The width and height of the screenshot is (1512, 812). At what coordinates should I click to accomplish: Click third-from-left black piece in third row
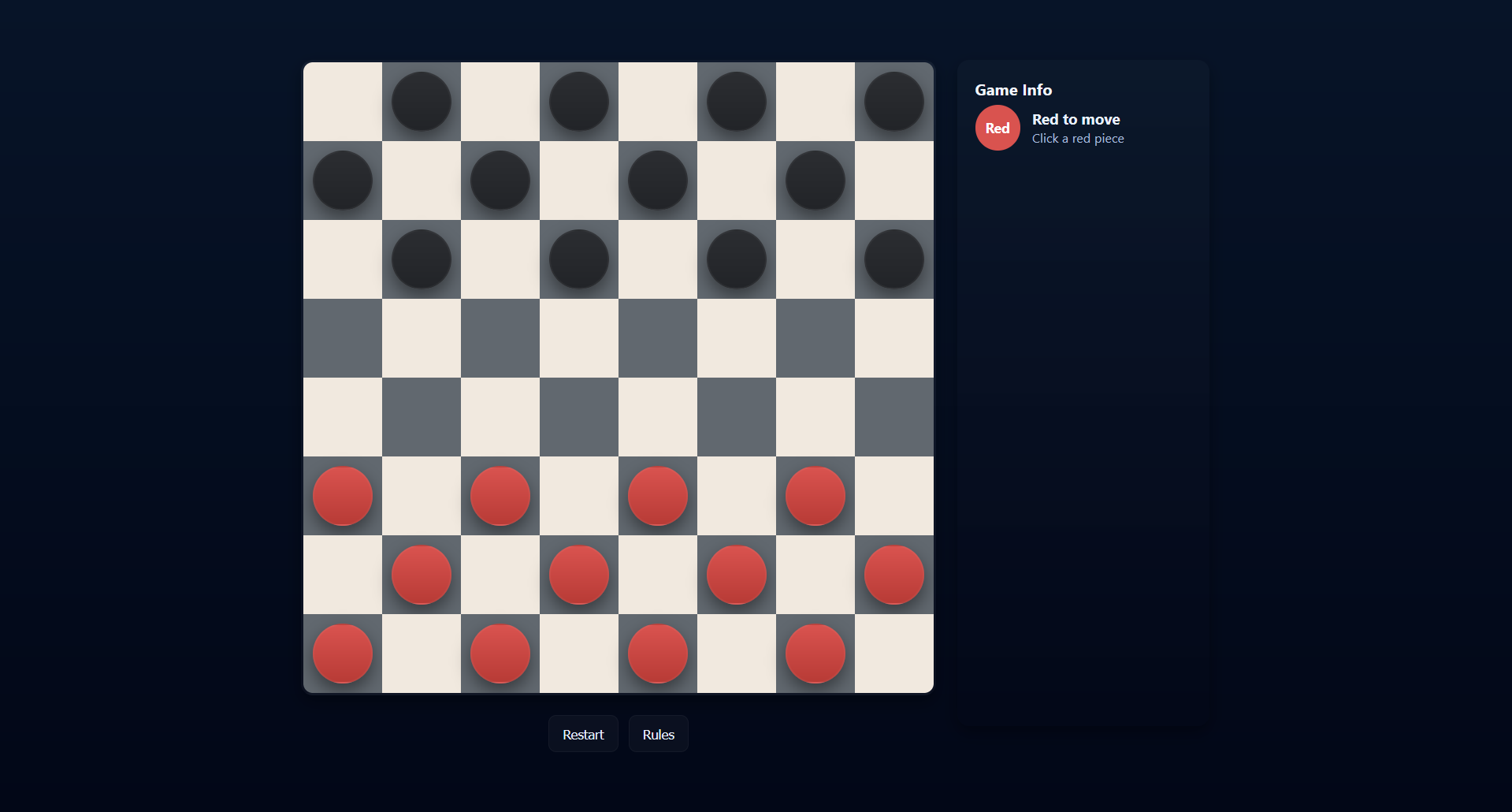737,259
